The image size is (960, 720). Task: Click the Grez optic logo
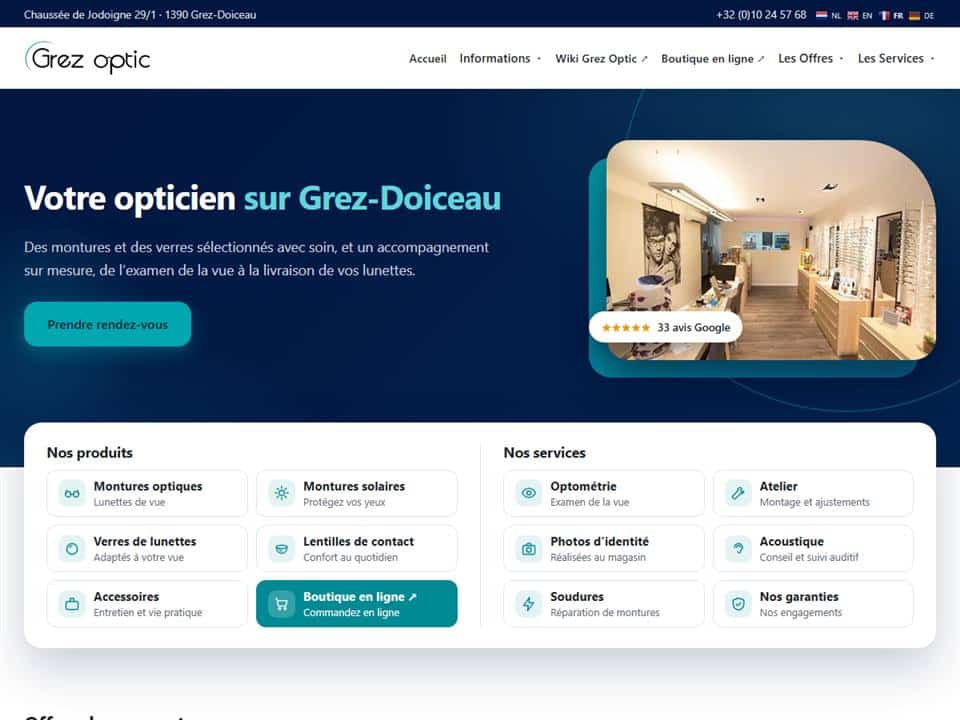coord(88,58)
